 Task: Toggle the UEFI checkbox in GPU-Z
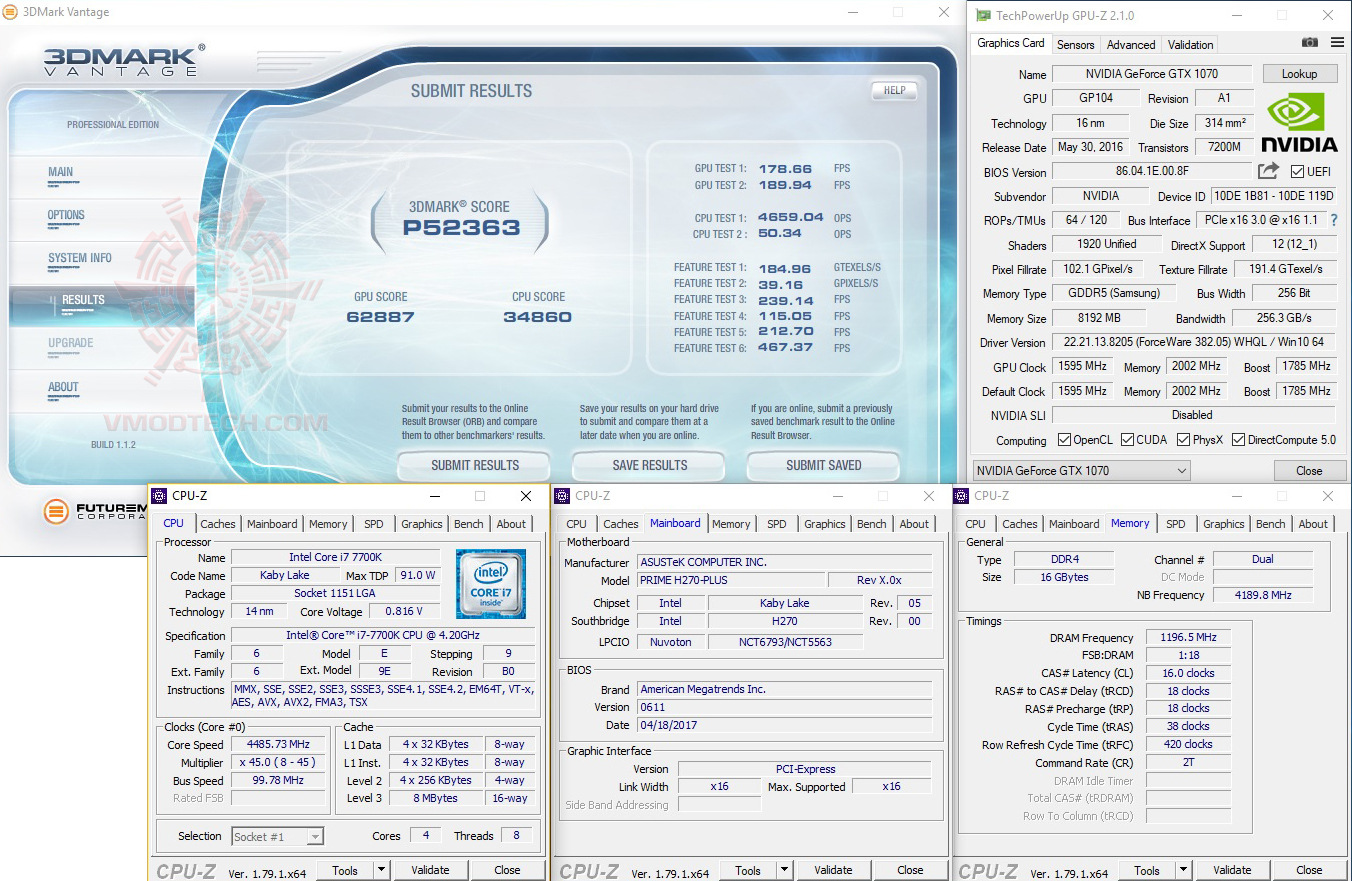coord(1296,170)
